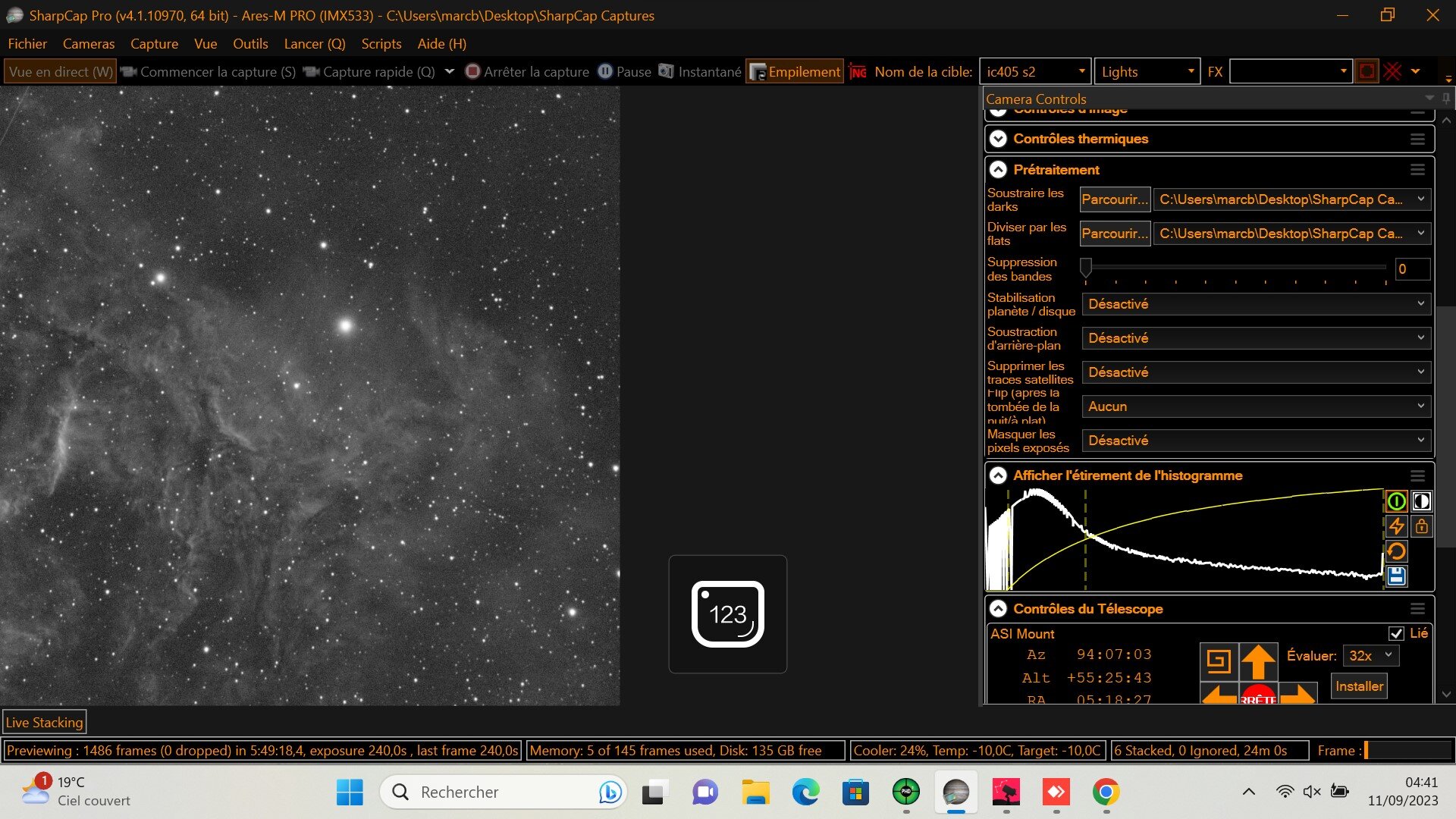The height and width of the screenshot is (819, 1456).
Task: Move telescope up with orange up arrow
Action: coord(1258,661)
